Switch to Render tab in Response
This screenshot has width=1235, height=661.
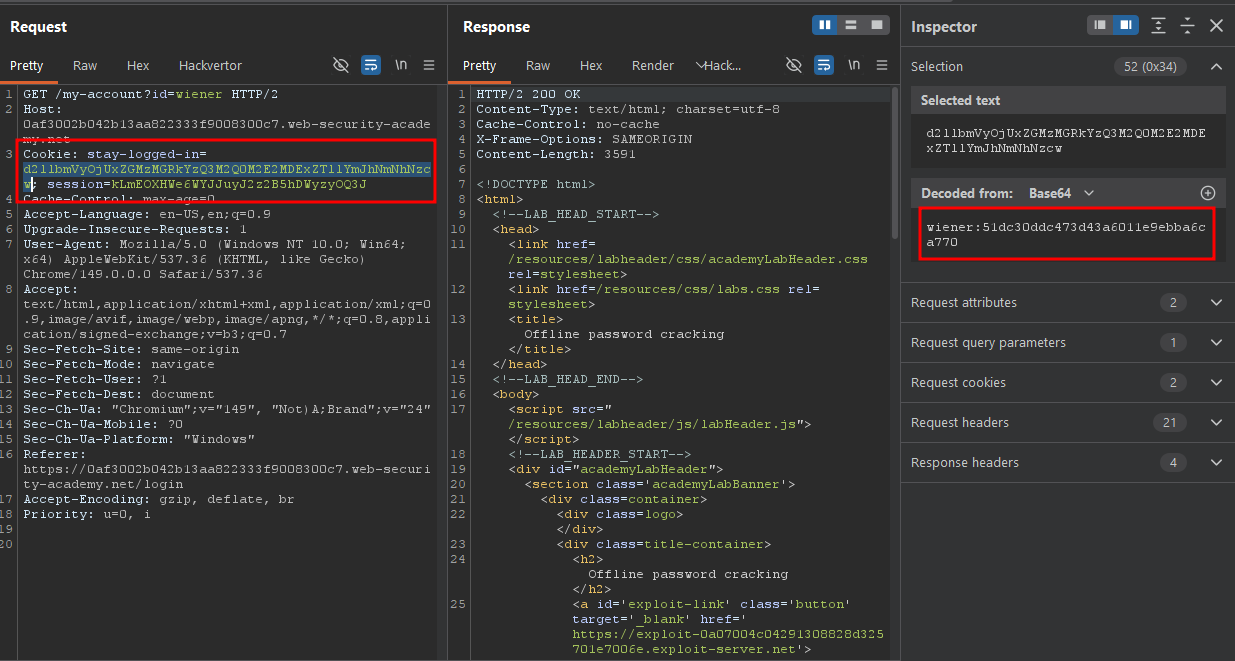(653, 65)
